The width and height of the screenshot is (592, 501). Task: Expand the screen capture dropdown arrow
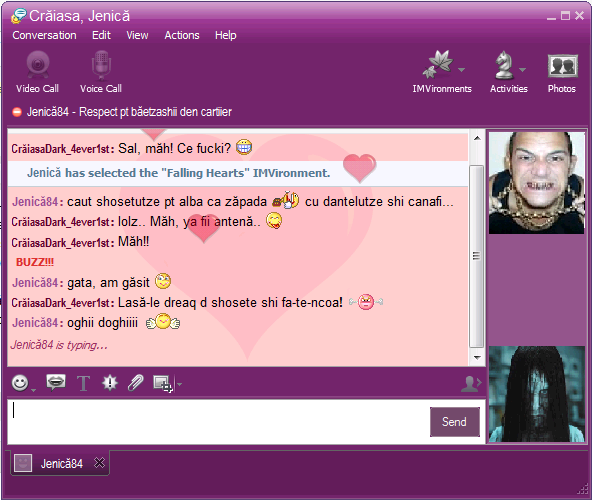pyautogui.click(x=179, y=384)
